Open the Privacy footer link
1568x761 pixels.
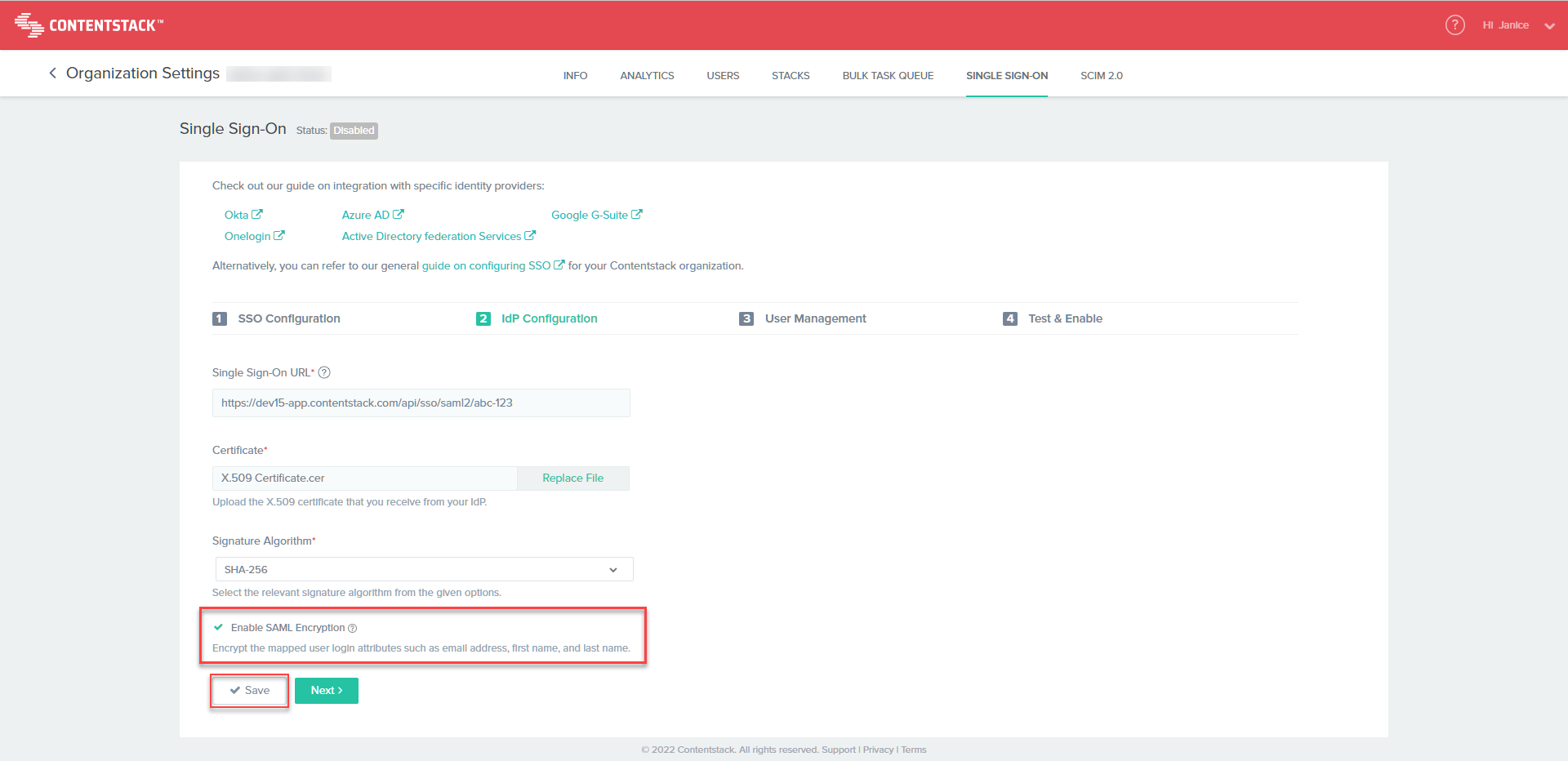[x=878, y=750]
